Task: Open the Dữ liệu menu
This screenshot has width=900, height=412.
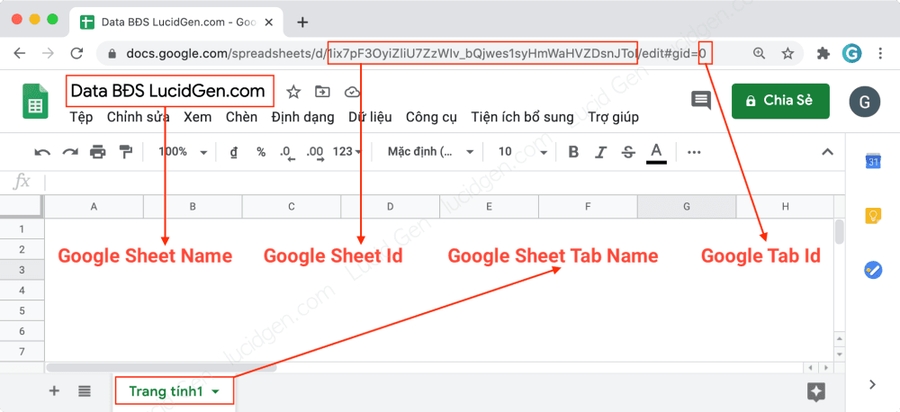Action: pyautogui.click(x=370, y=117)
